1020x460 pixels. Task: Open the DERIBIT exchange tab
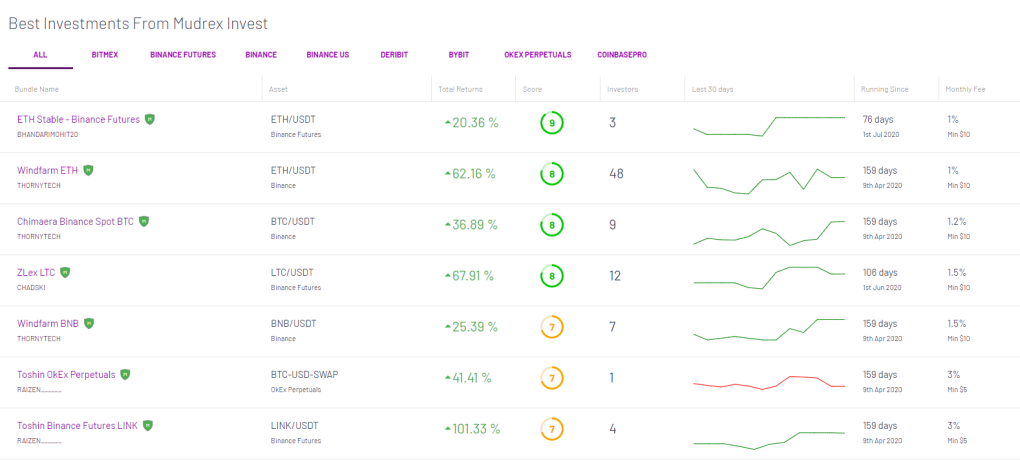(x=394, y=55)
